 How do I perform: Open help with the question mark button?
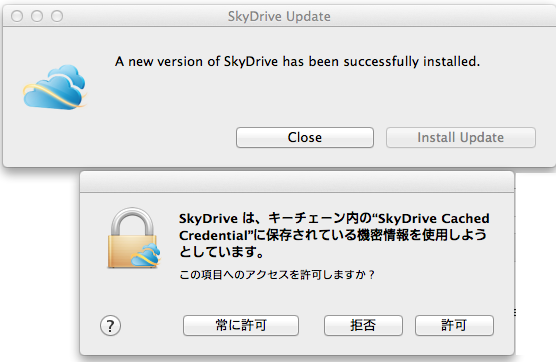click(110, 325)
